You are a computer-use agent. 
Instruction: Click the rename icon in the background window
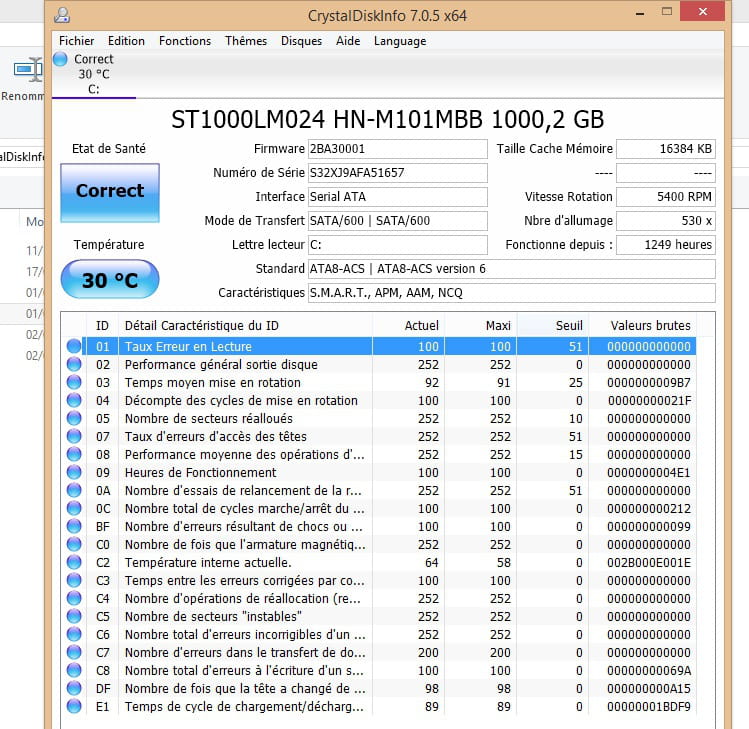(29, 70)
